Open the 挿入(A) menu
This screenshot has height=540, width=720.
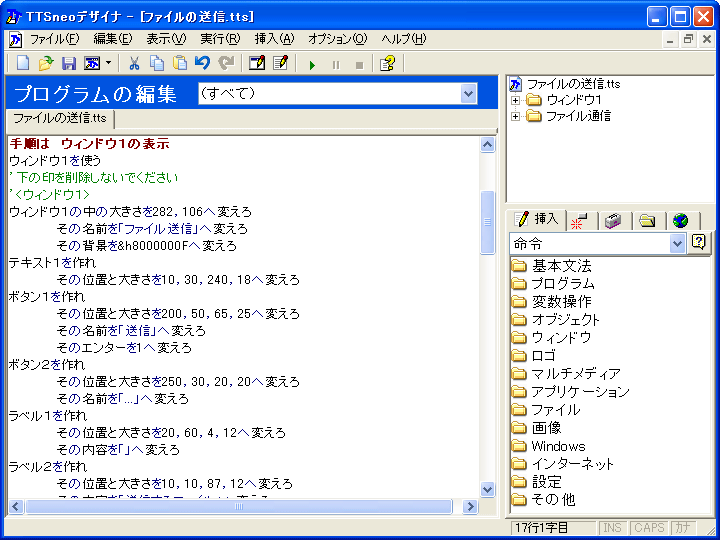coord(274,39)
